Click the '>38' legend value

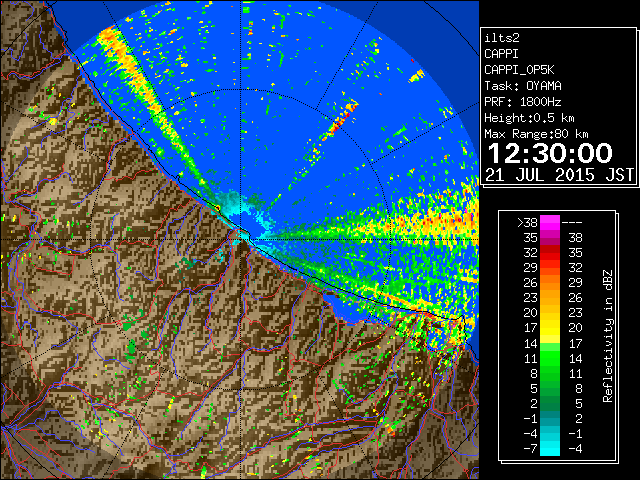tap(527, 222)
